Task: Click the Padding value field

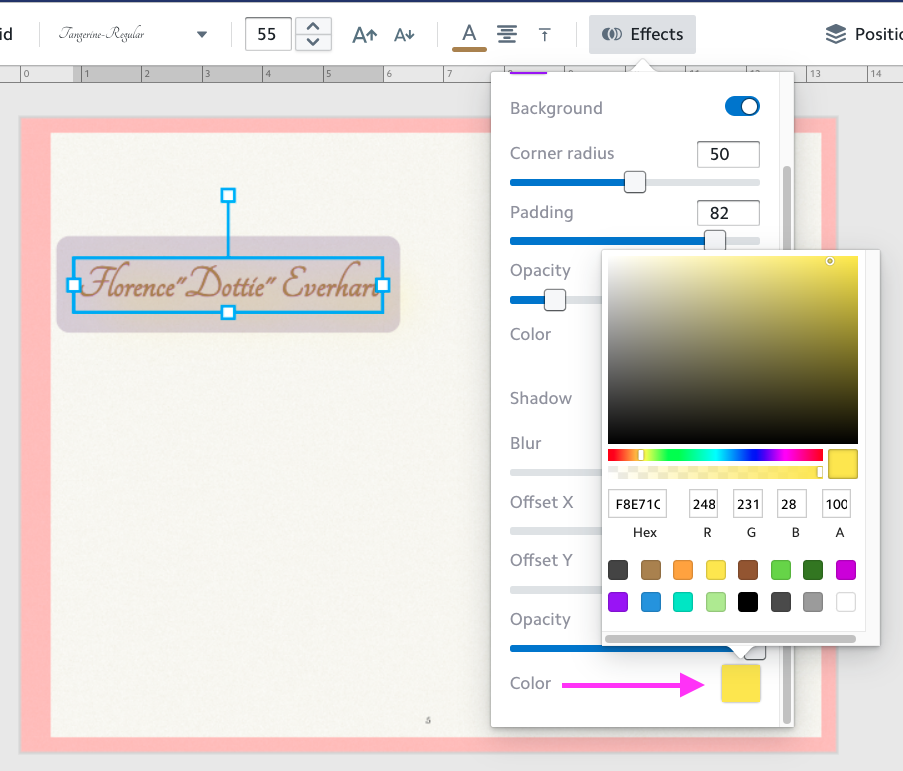Action: (728, 213)
